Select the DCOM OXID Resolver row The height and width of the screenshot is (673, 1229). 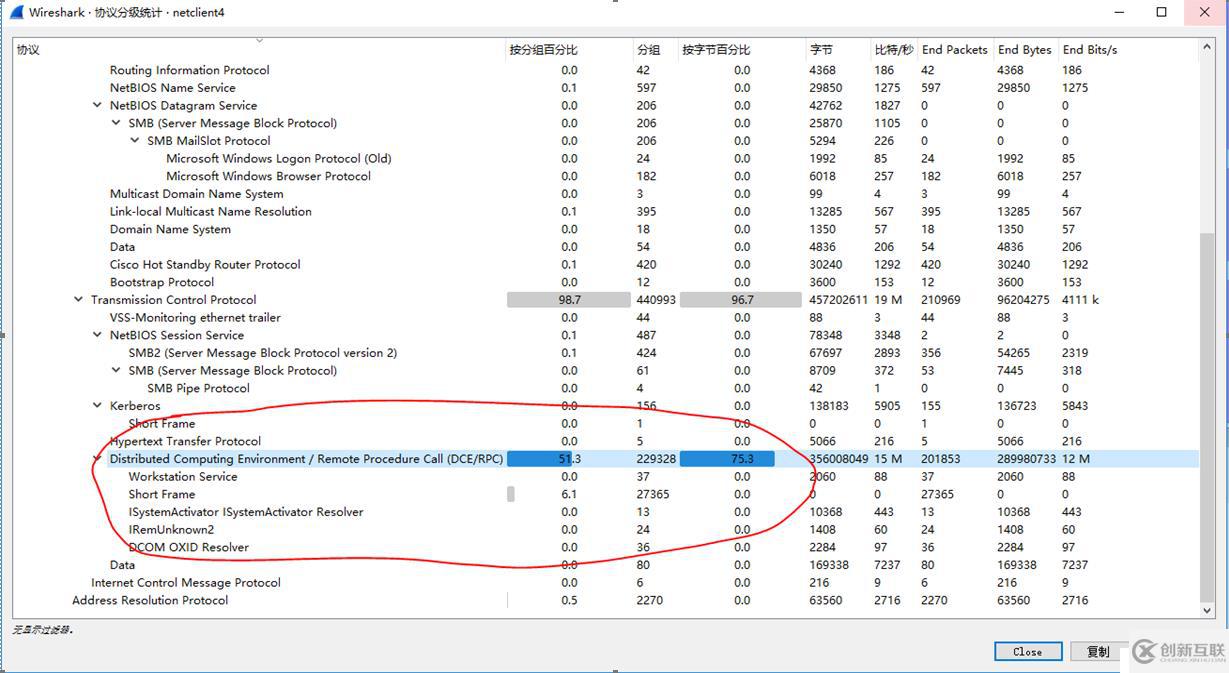(x=605, y=547)
